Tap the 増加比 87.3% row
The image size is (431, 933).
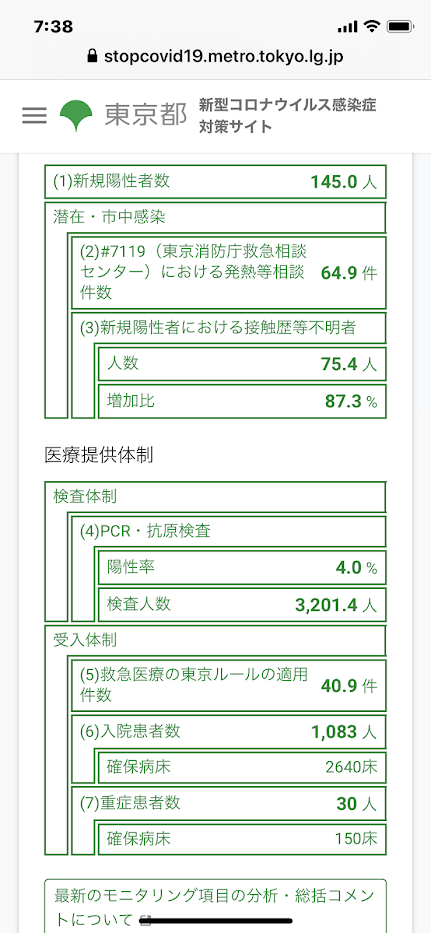point(242,402)
